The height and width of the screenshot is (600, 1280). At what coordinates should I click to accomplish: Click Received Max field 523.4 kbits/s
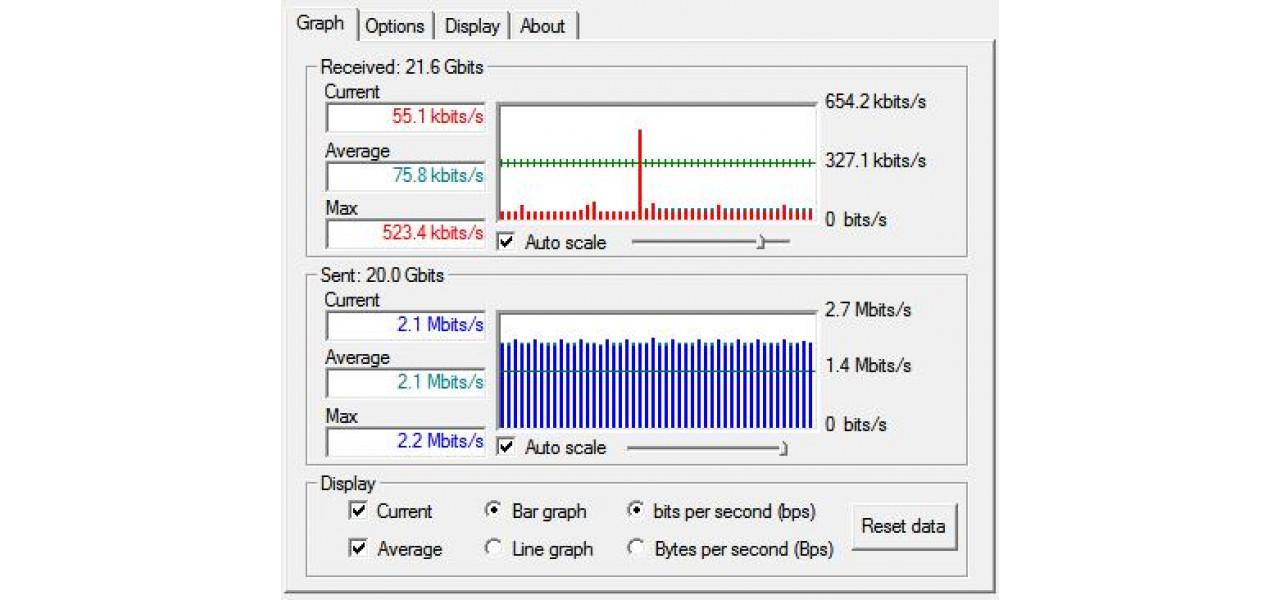click(406, 233)
